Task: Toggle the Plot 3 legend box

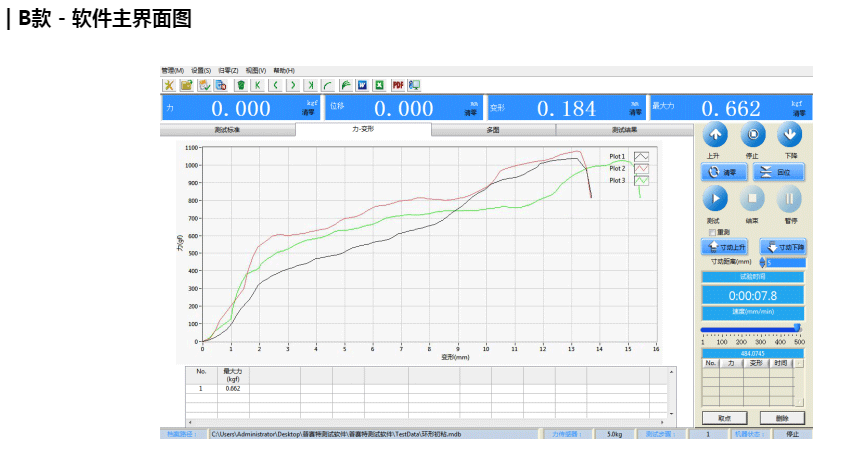Action: pos(641,181)
